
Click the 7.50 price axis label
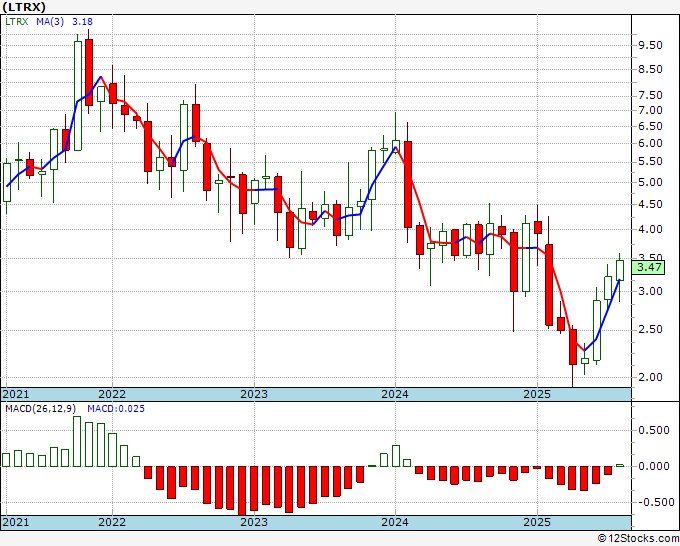pyautogui.click(x=651, y=95)
